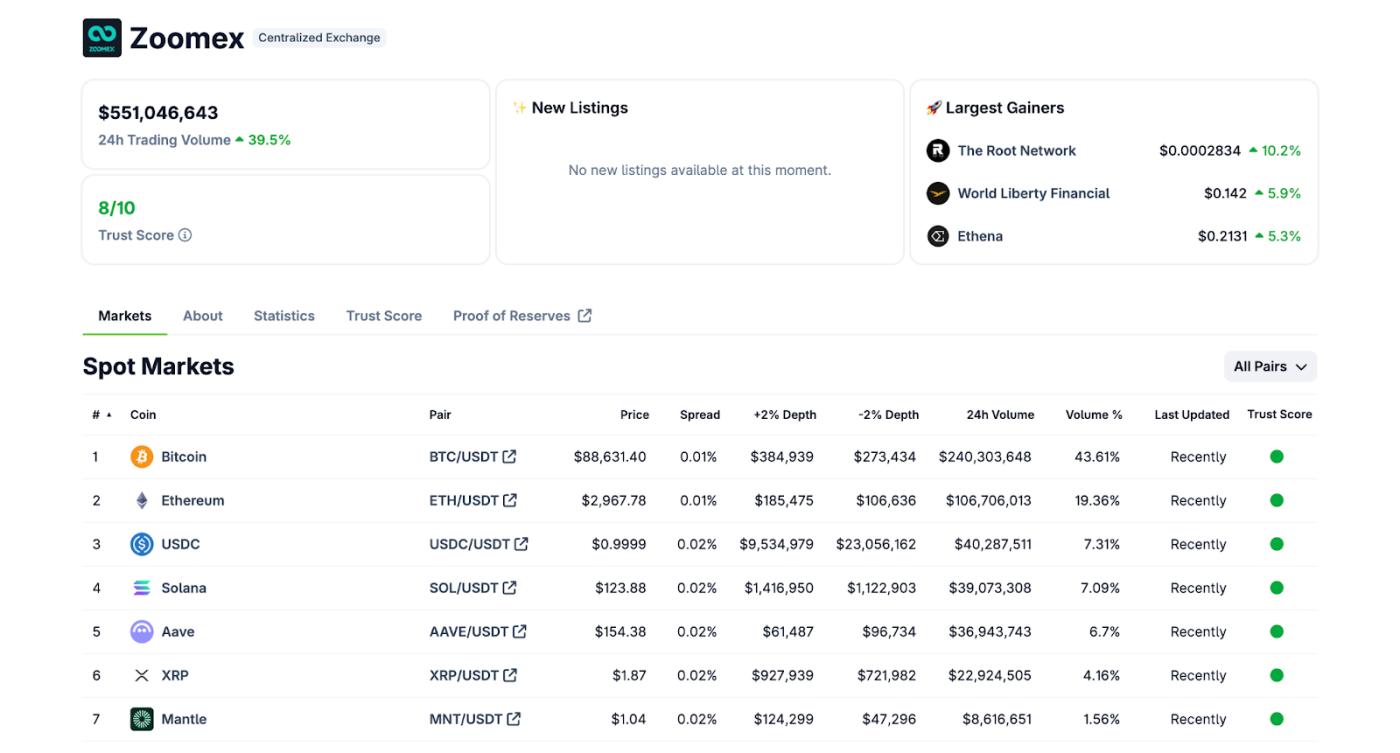This screenshot has height=753, width=1400.
Task: Switch to the About tab
Action: 203,316
